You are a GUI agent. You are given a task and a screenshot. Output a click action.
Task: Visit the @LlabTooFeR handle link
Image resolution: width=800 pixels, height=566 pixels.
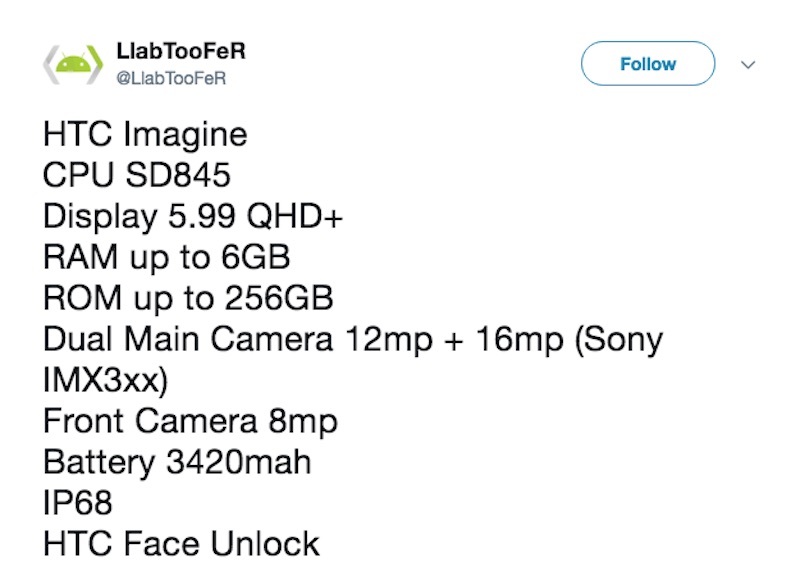pos(171,78)
